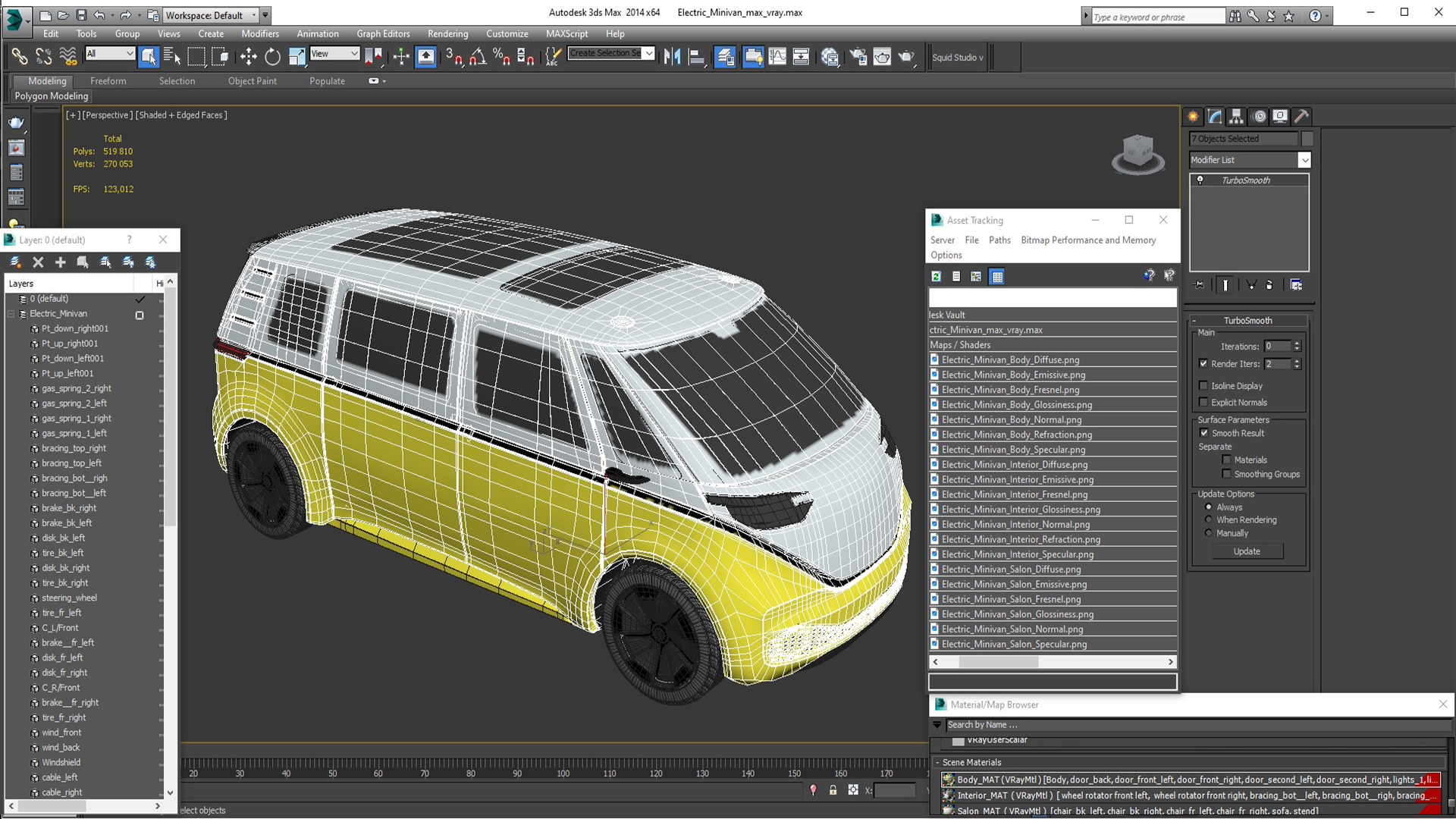
Task: Click the Unlink Selection tool
Action: (x=43, y=56)
